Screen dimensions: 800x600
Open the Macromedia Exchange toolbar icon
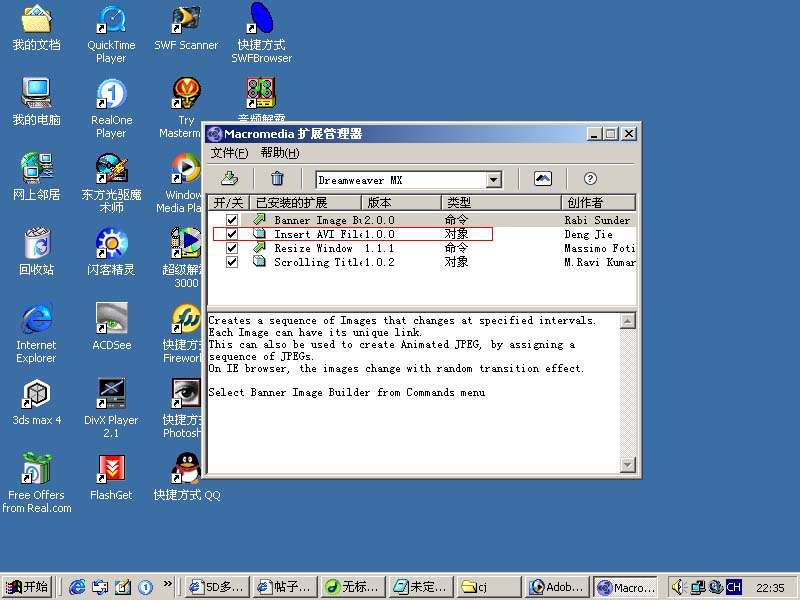click(x=542, y=179)
